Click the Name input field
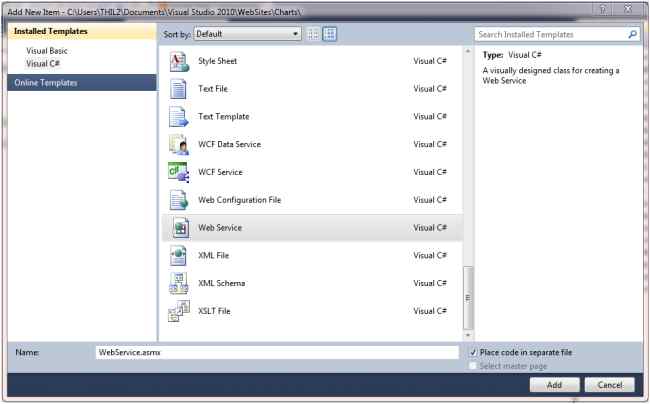650x404 pixels. point(277,353)
